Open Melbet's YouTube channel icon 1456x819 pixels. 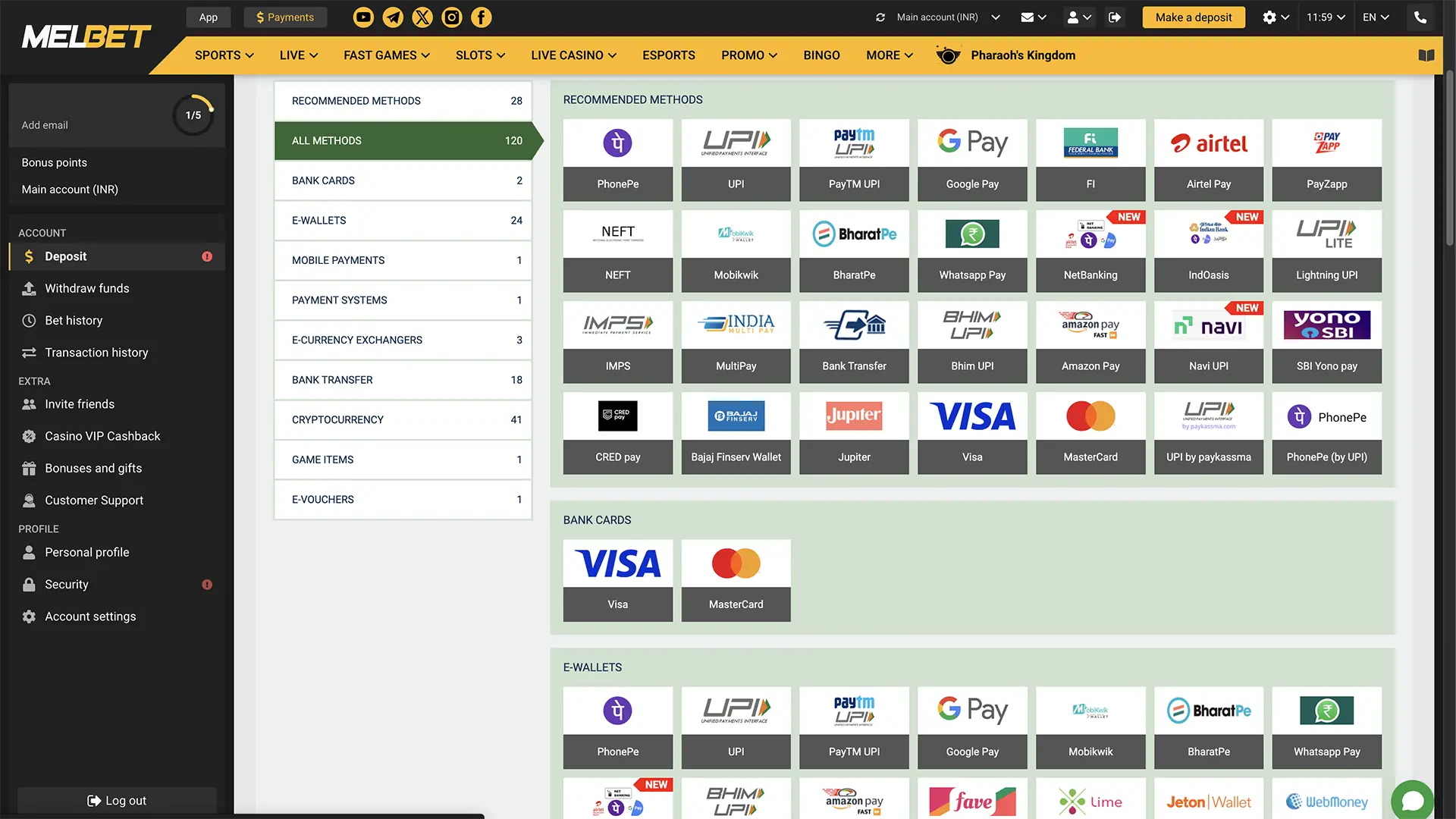coord(362,17)
